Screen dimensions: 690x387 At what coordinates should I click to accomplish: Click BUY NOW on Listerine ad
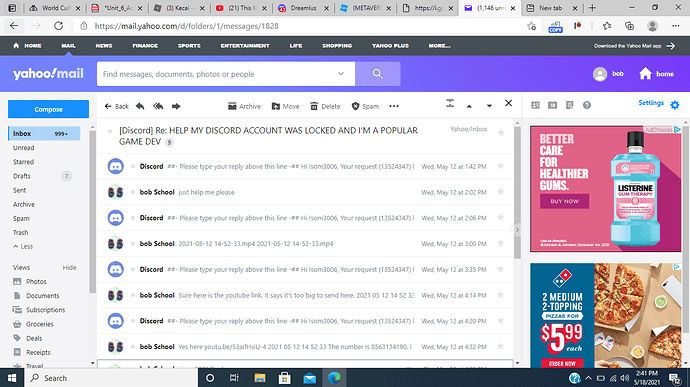point(564,201)
